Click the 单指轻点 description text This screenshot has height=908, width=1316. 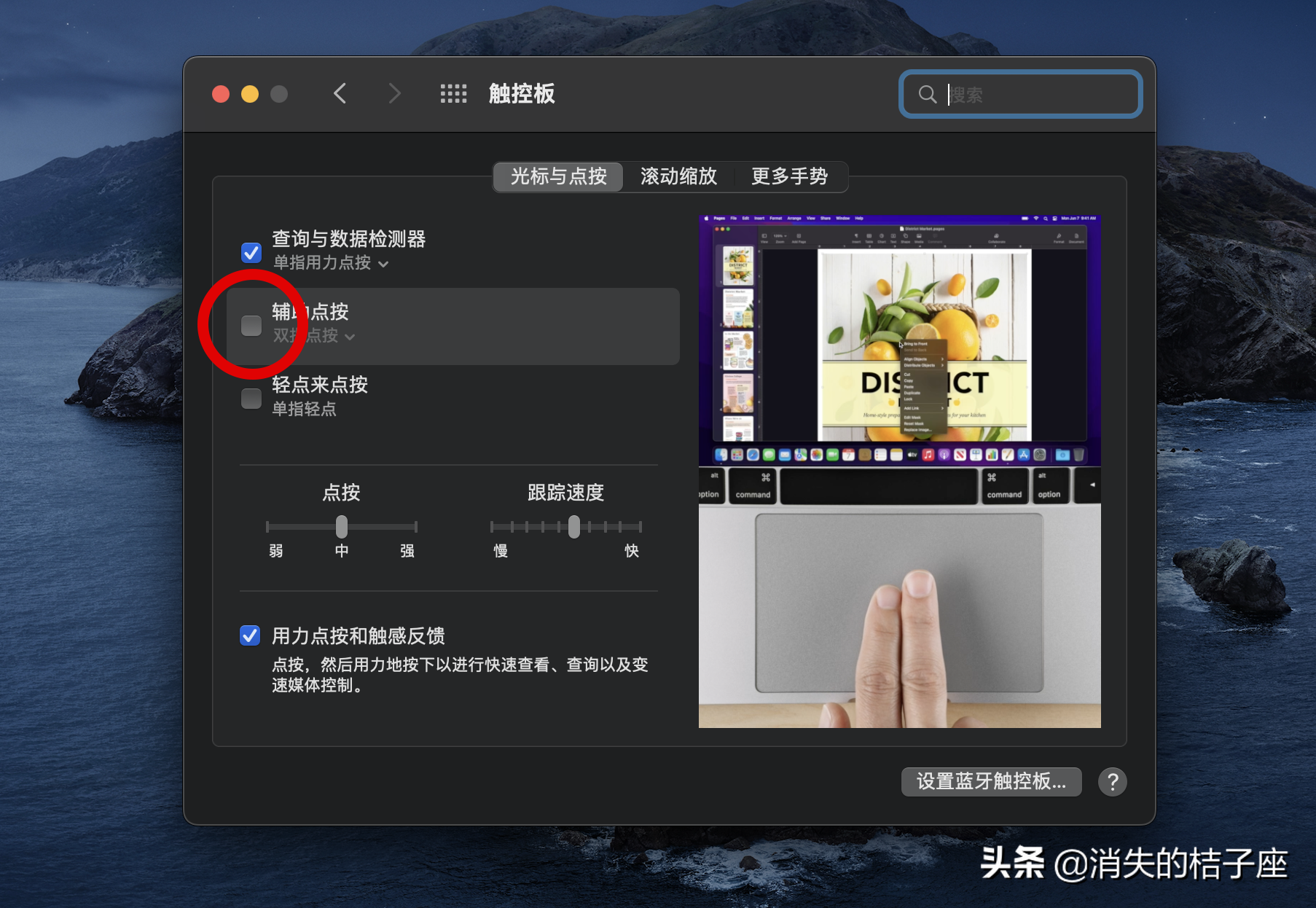tap(305, 409)
